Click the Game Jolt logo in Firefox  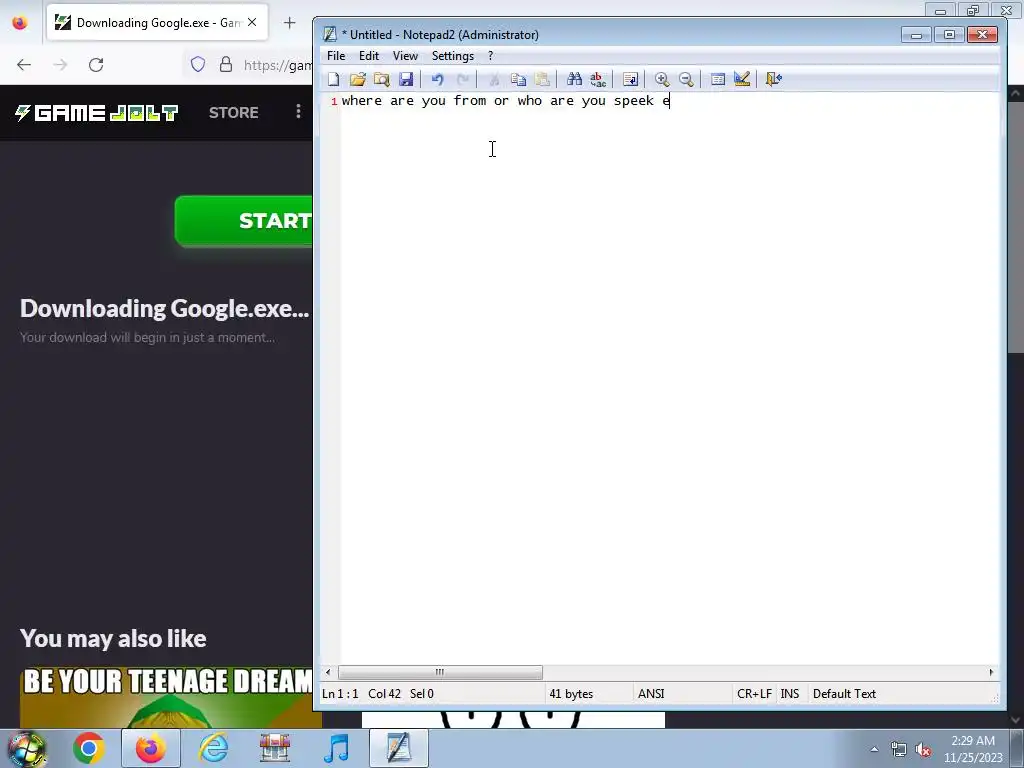pyautogui.click(x=96, y=112)
